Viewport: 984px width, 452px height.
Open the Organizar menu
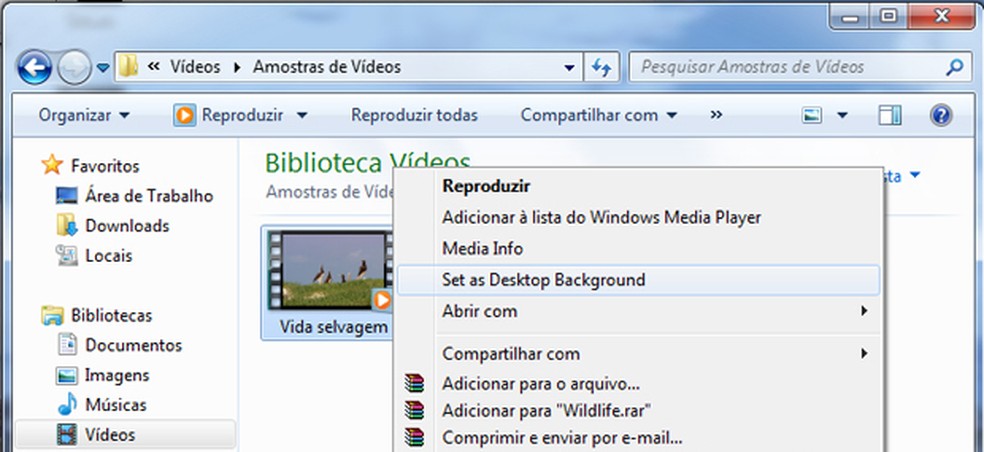[84, 116]
